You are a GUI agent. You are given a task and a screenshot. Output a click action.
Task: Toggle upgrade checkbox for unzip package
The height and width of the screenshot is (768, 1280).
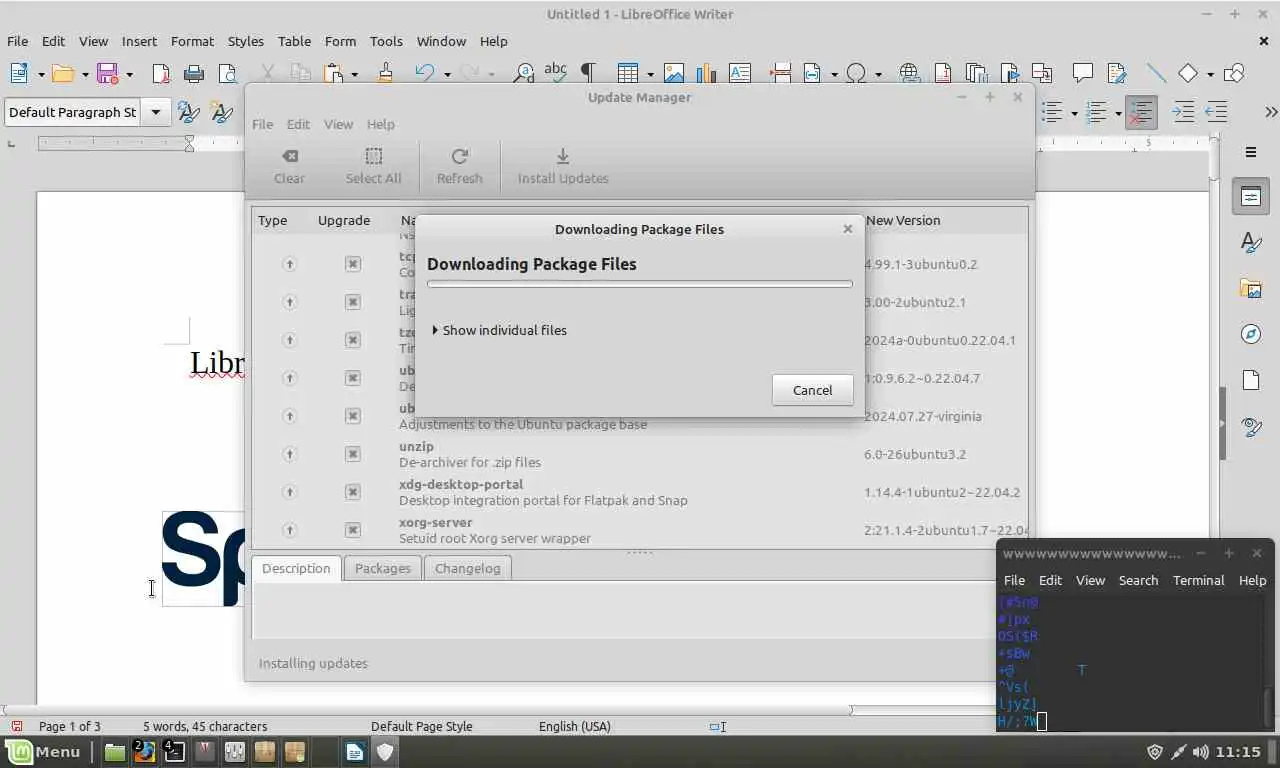click(352, 454)
